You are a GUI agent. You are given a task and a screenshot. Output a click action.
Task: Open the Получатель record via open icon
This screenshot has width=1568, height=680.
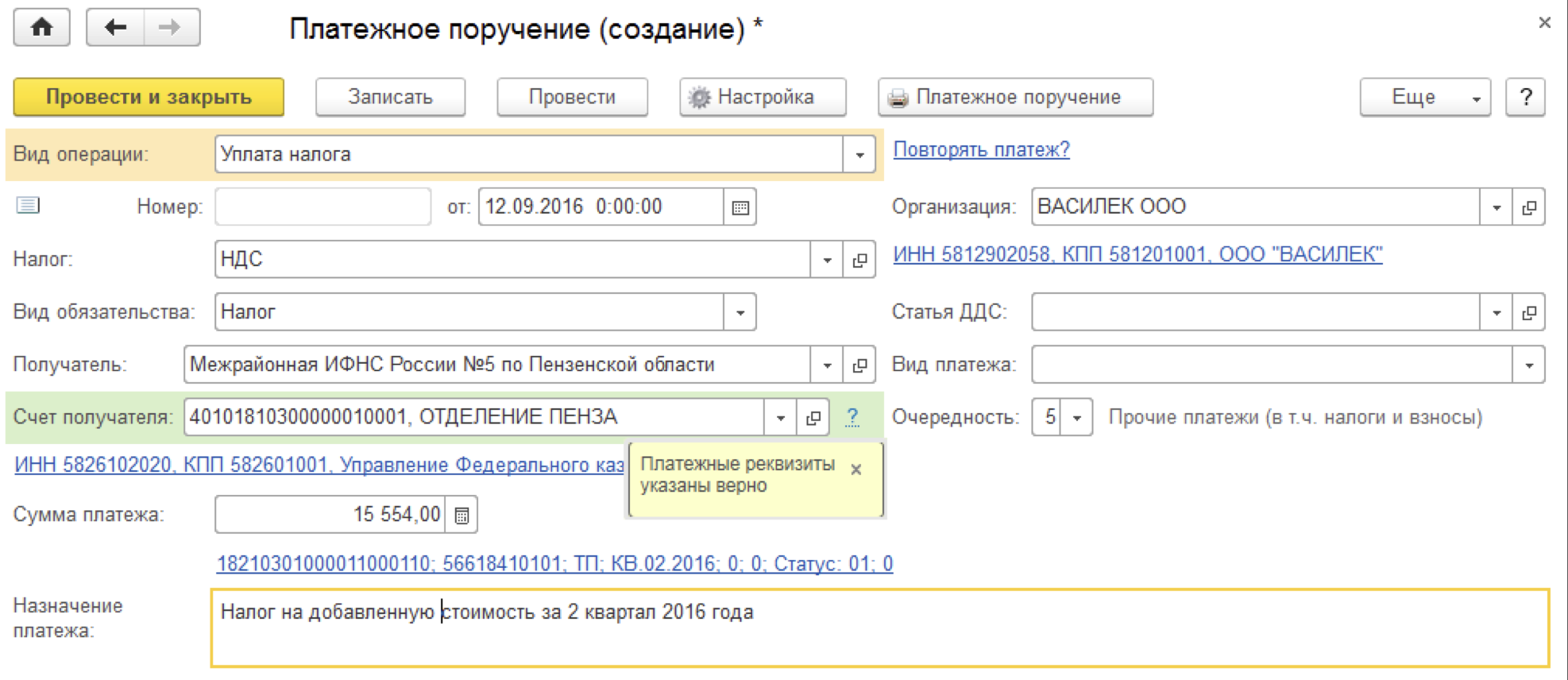pyautogui.click(x=859, y=365)
